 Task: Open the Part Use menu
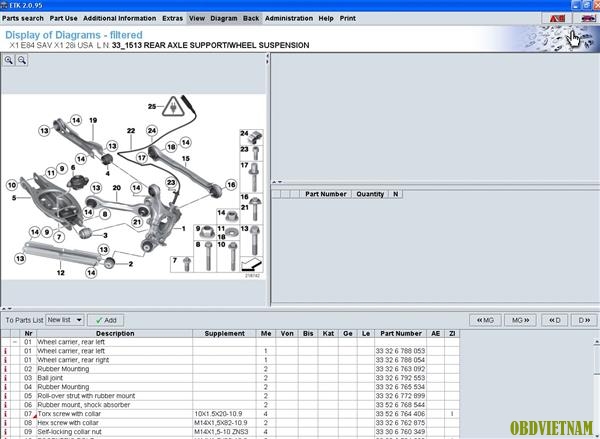click(x=64, y=18)
